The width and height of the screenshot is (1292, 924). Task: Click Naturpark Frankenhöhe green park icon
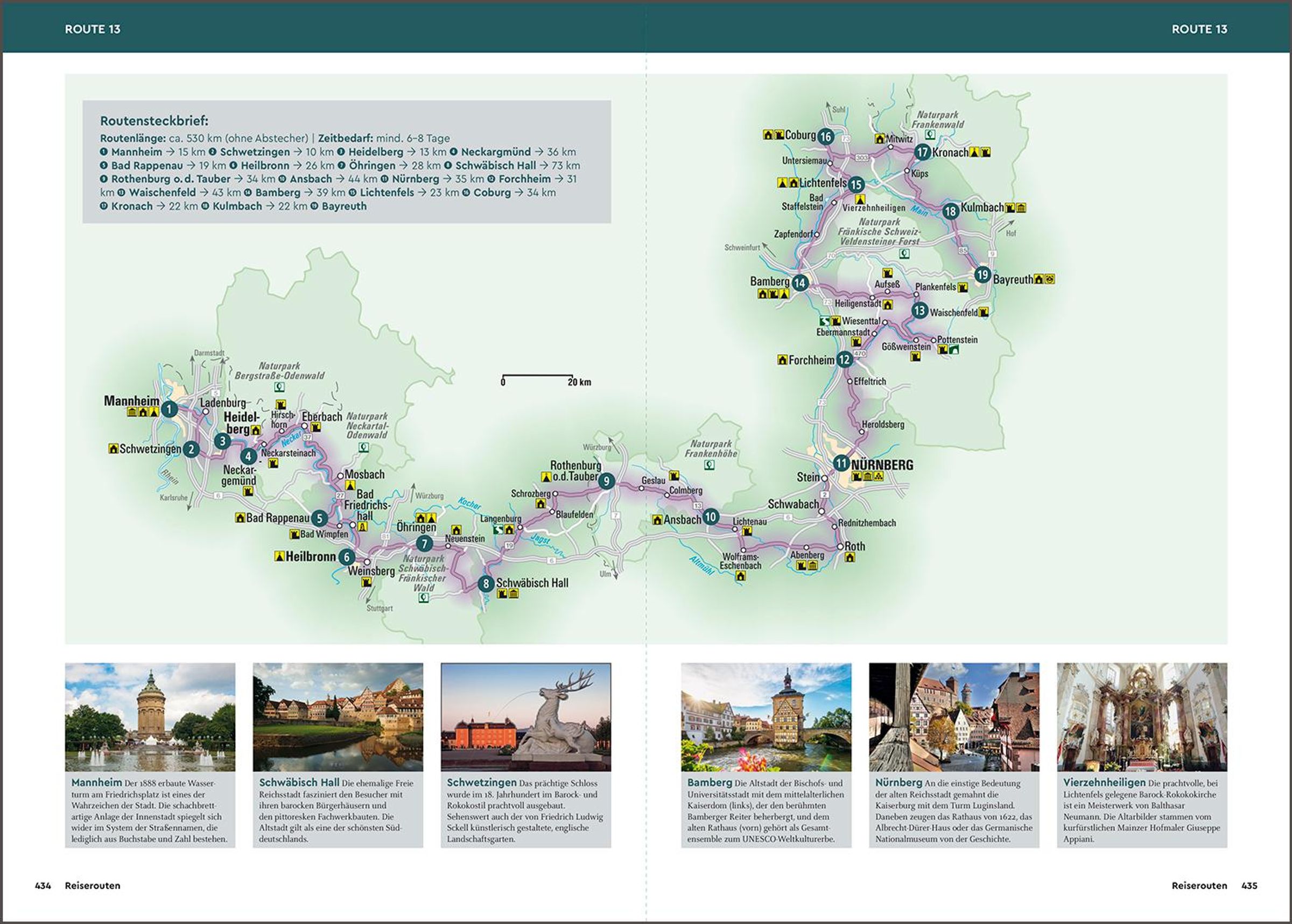tap(709, 465)
